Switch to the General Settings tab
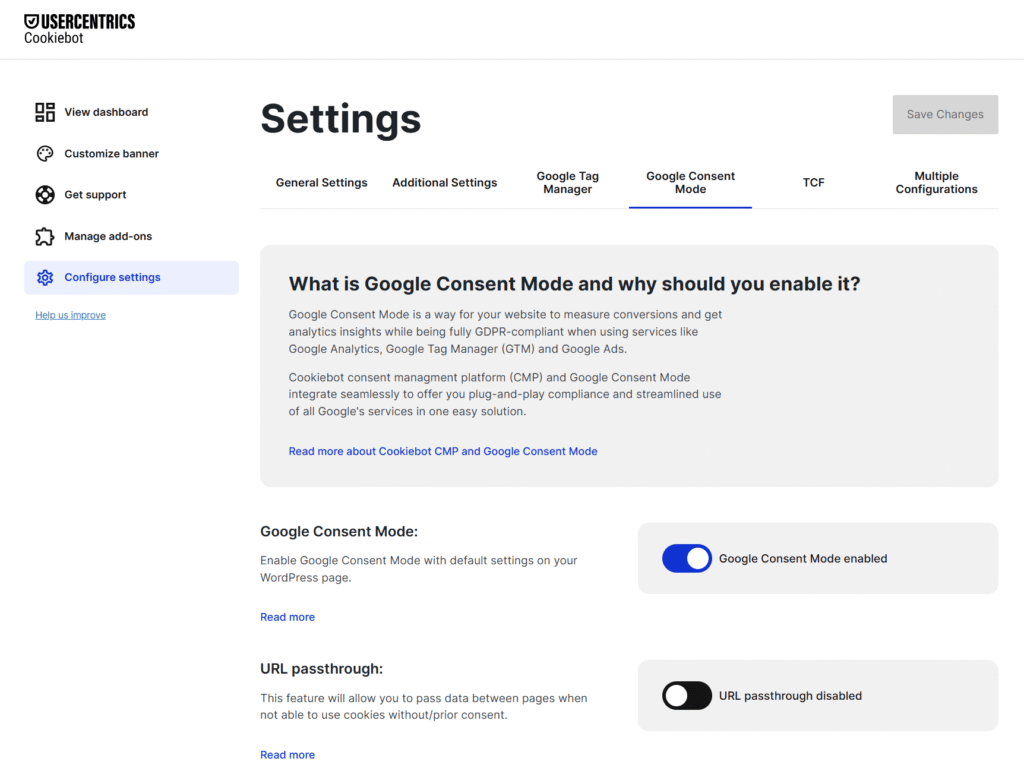The width and height of the screenshot is (1024, 774). click(321, 183)
